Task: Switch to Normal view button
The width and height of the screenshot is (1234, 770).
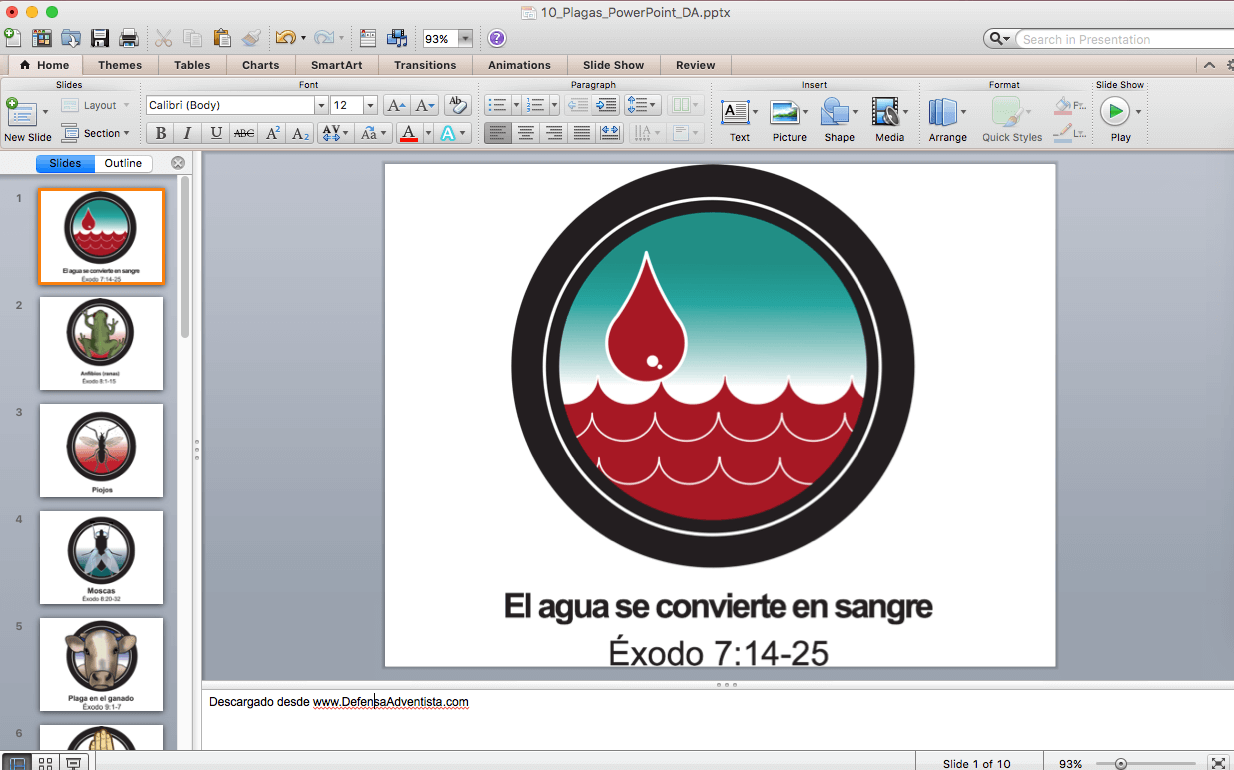Action: coord(17,763)
